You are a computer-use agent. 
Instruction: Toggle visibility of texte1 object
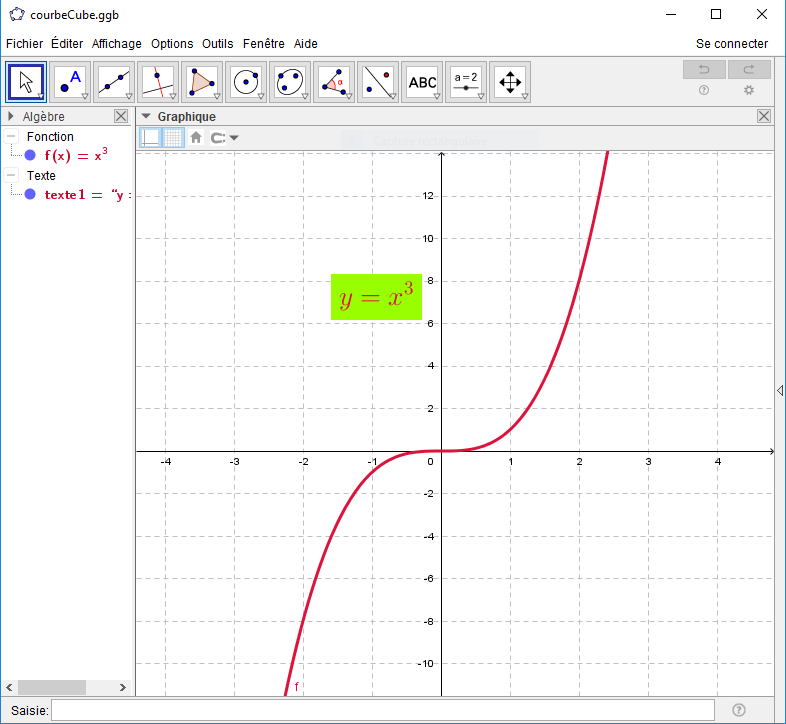[x=30, y=194]
